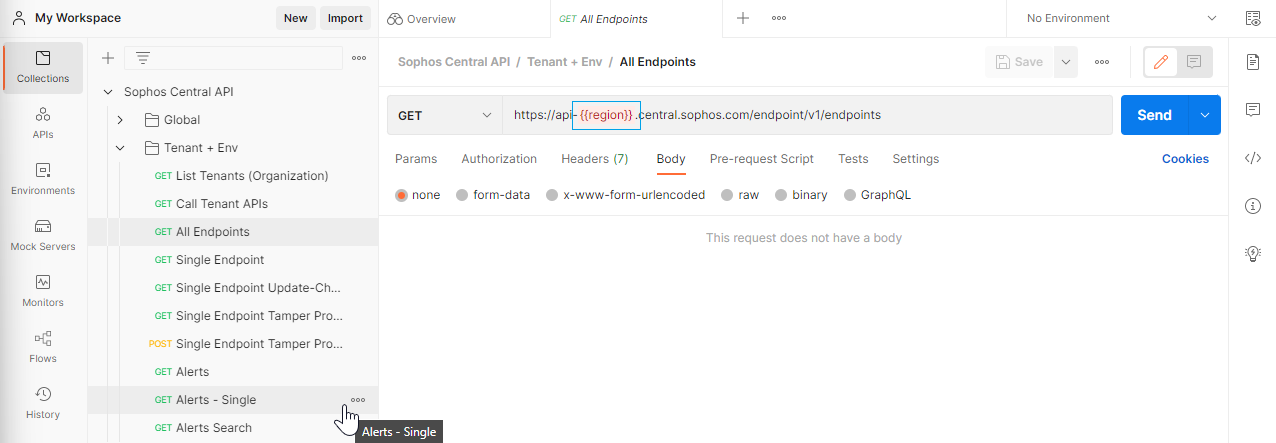This screenshot has width=1276, height=443.
Task: Open the Code snippet icon in the right sidebar
Action: (1253, 158)
